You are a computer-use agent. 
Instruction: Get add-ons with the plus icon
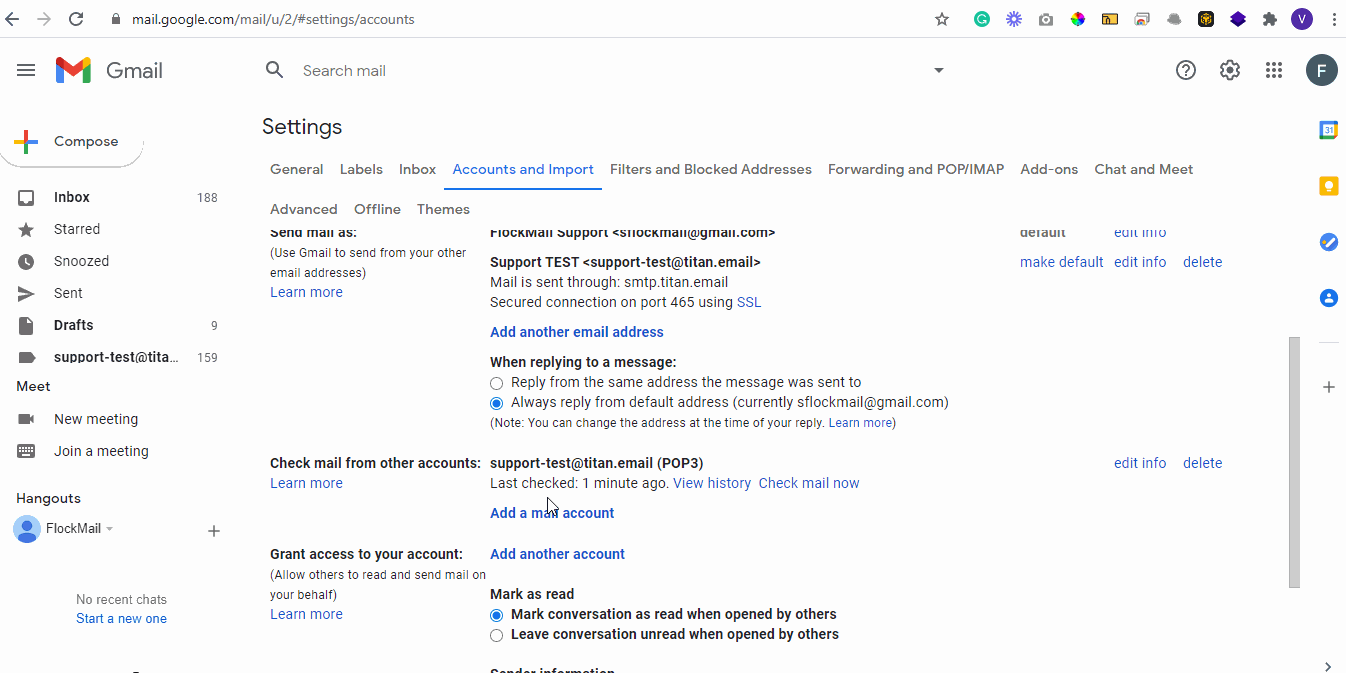[1329, 387]
